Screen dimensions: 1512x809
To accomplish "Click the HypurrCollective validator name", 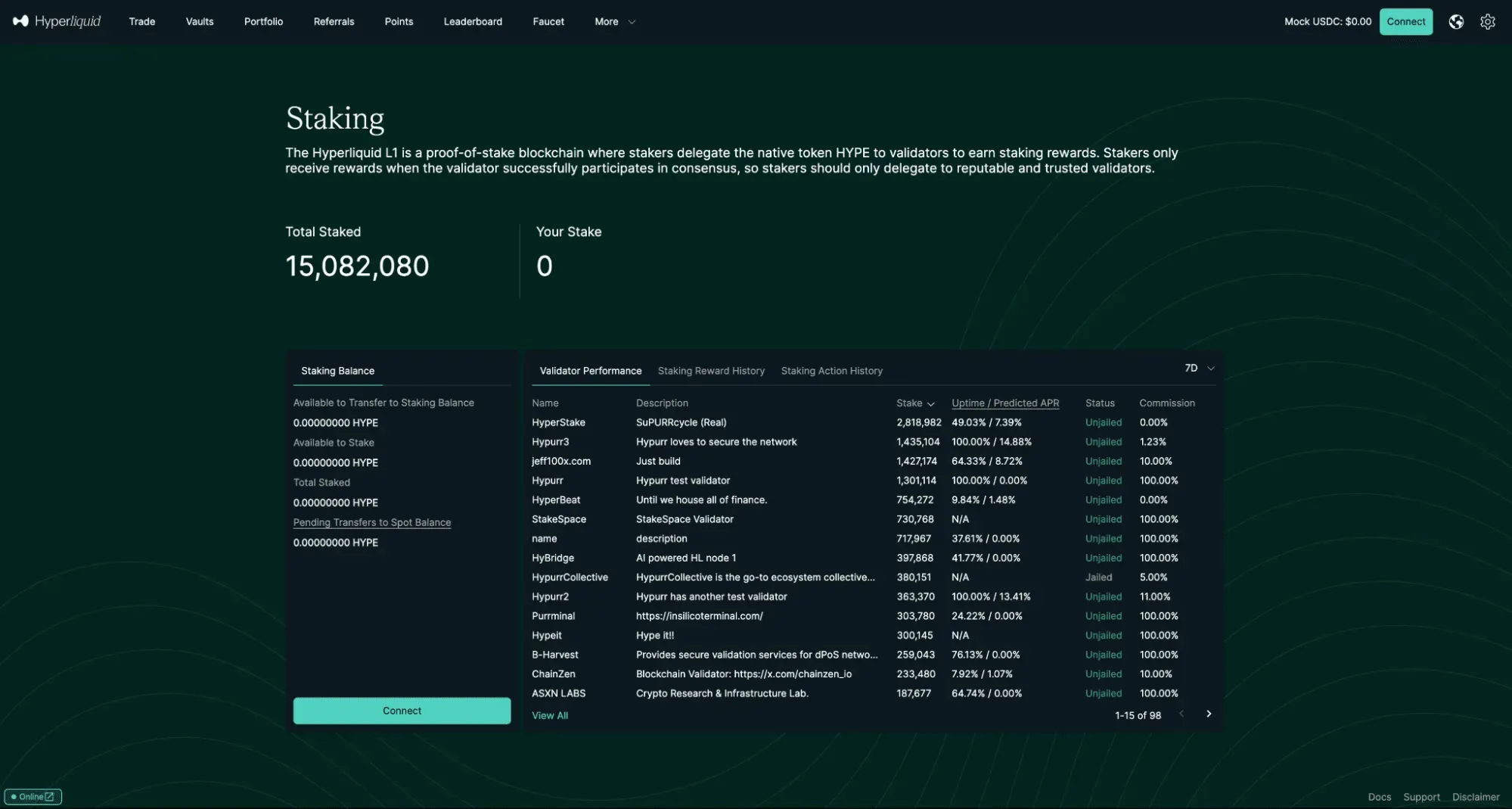I will click(570, 577).
